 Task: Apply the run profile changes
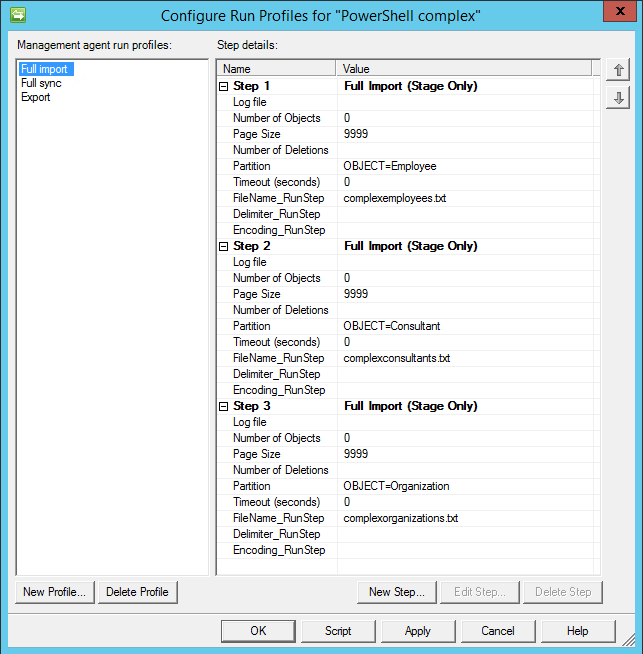[x=418, y=631]
